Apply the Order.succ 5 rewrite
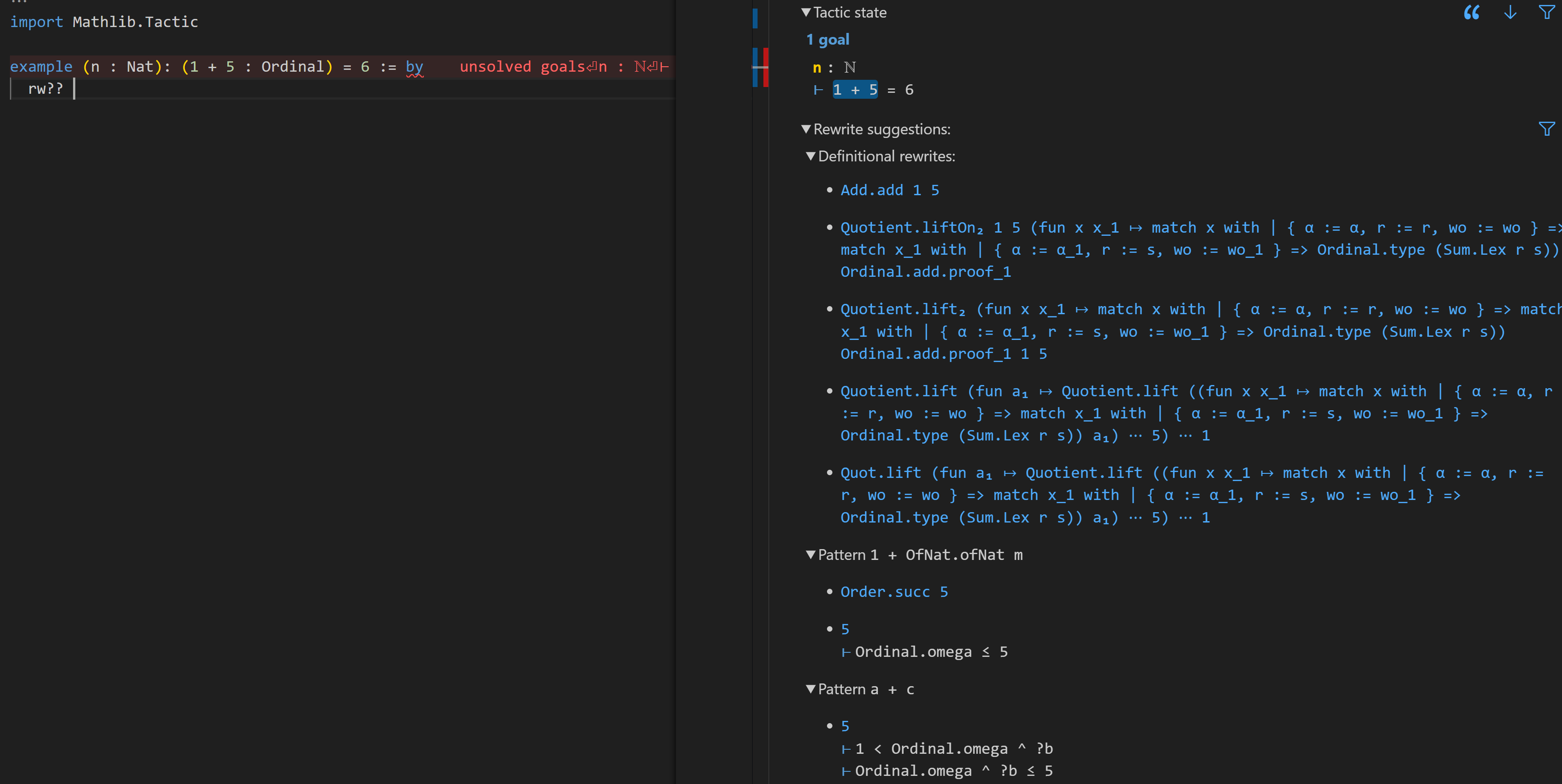The height and width of the screenshot is (784, 1562). tap(894, 592)
